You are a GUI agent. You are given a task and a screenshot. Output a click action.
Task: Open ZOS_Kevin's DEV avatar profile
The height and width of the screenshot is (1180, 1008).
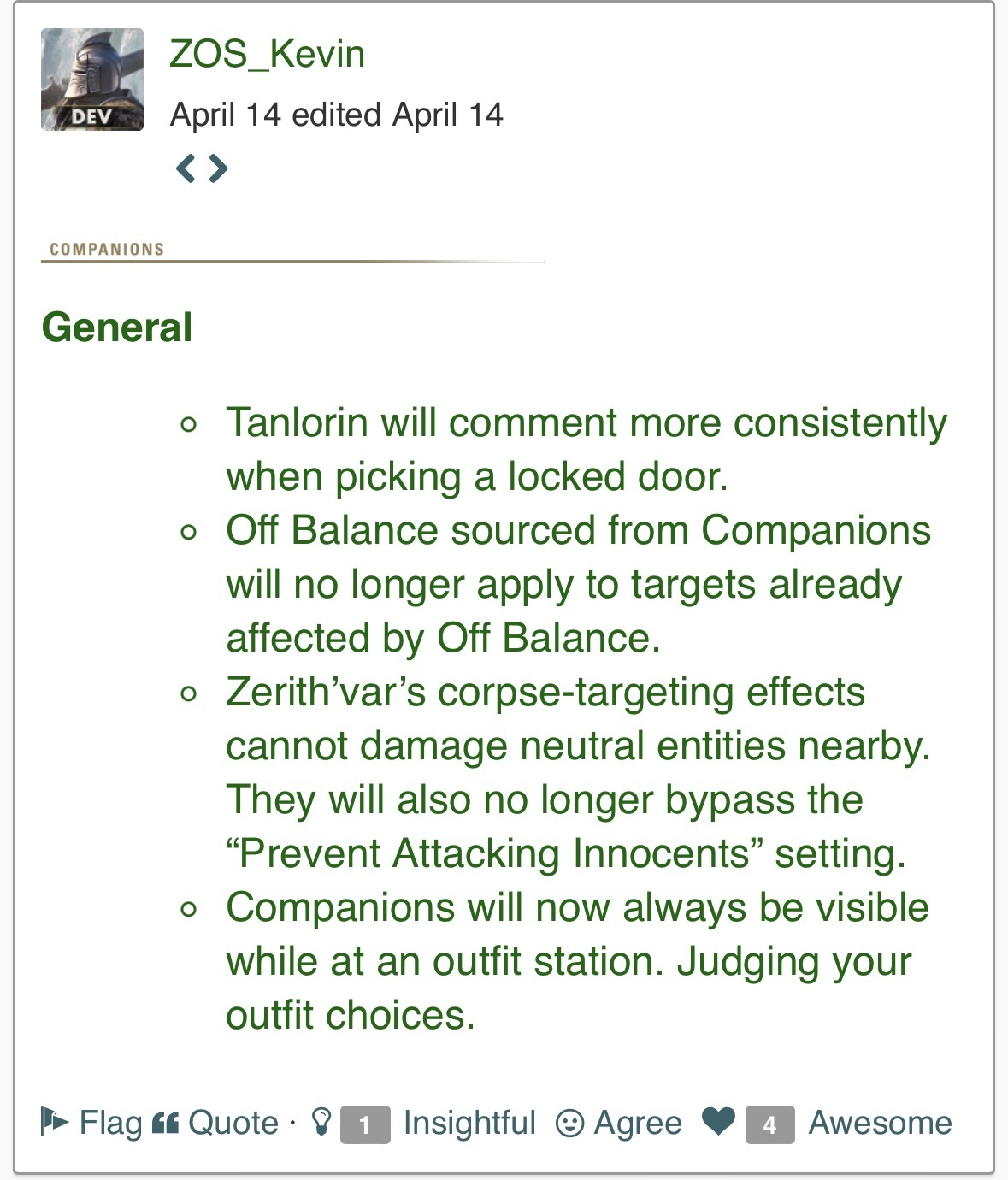pyautogui.click(x=92, y=80)
